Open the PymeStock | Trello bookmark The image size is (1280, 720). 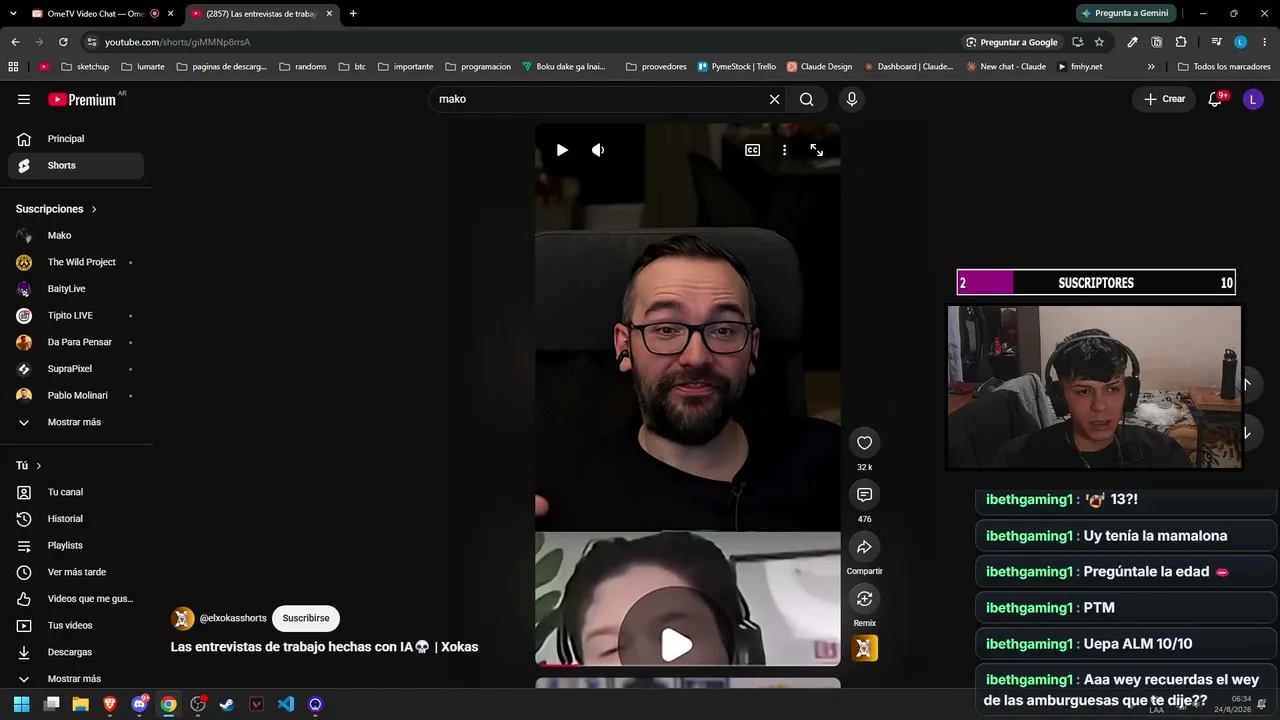click(x=737, y=67)
